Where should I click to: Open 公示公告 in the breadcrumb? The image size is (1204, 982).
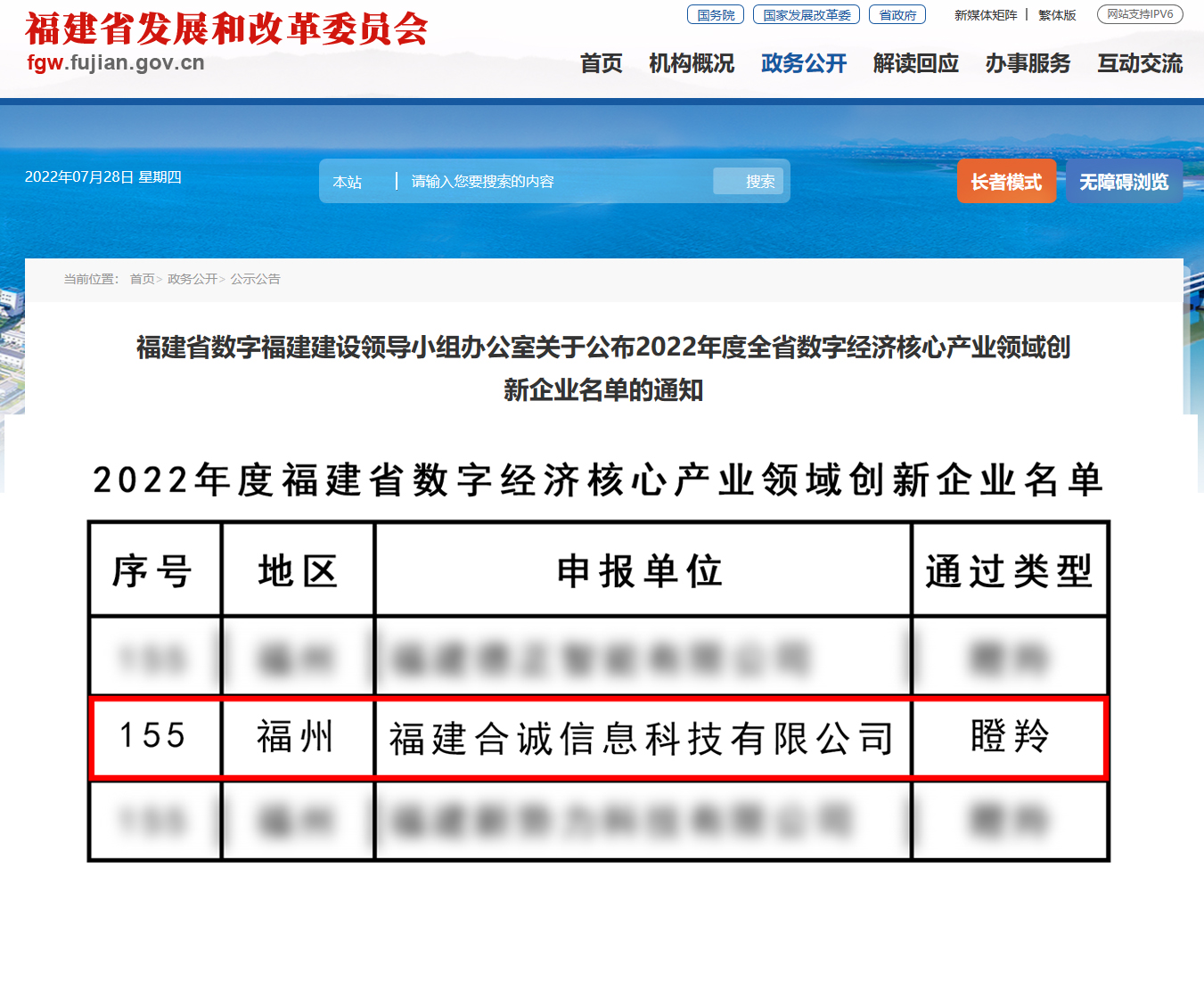(x=256, y=279)
